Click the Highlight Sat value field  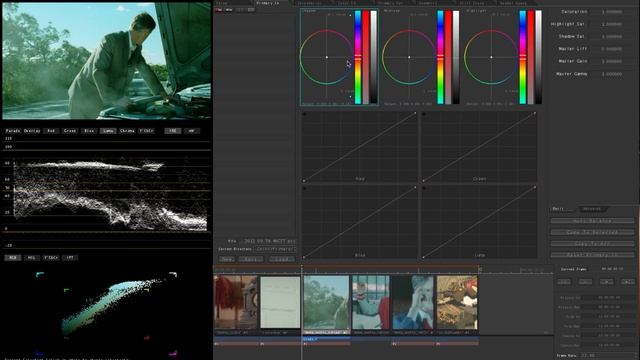click(x=611, y=24)
